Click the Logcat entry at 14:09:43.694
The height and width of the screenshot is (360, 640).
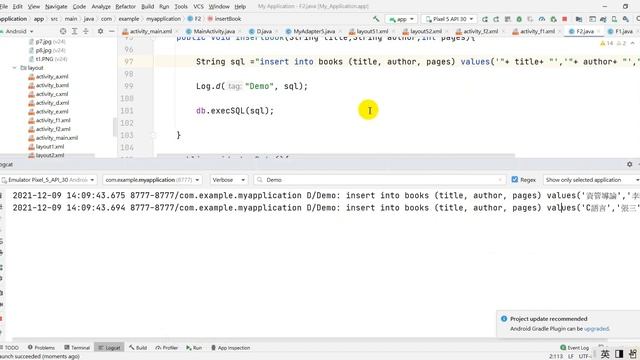coord(325,208)
